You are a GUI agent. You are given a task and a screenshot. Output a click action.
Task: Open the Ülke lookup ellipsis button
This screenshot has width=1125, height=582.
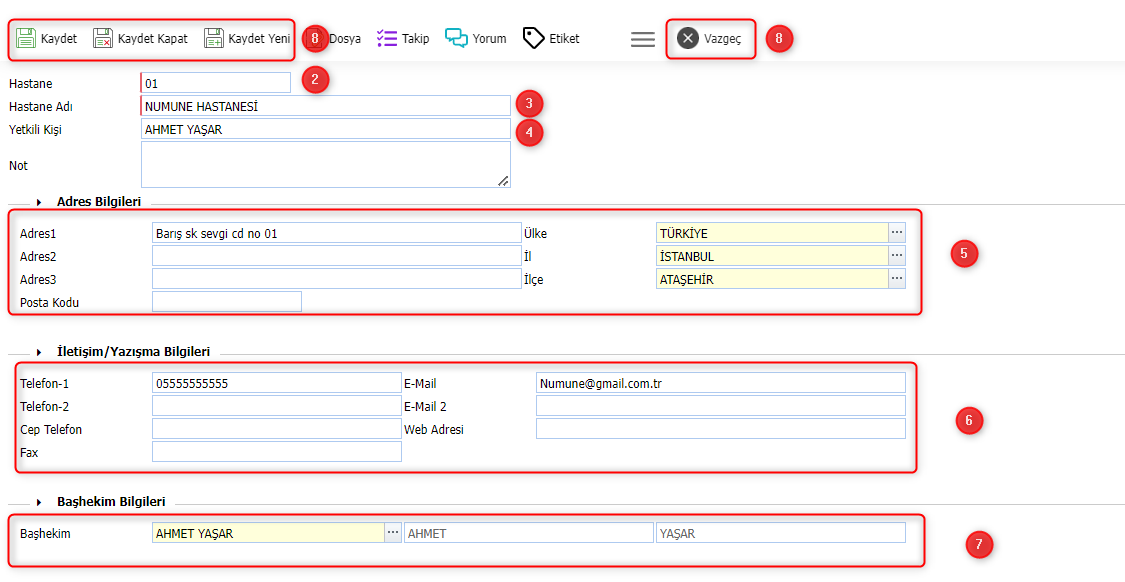coord(897,233)
